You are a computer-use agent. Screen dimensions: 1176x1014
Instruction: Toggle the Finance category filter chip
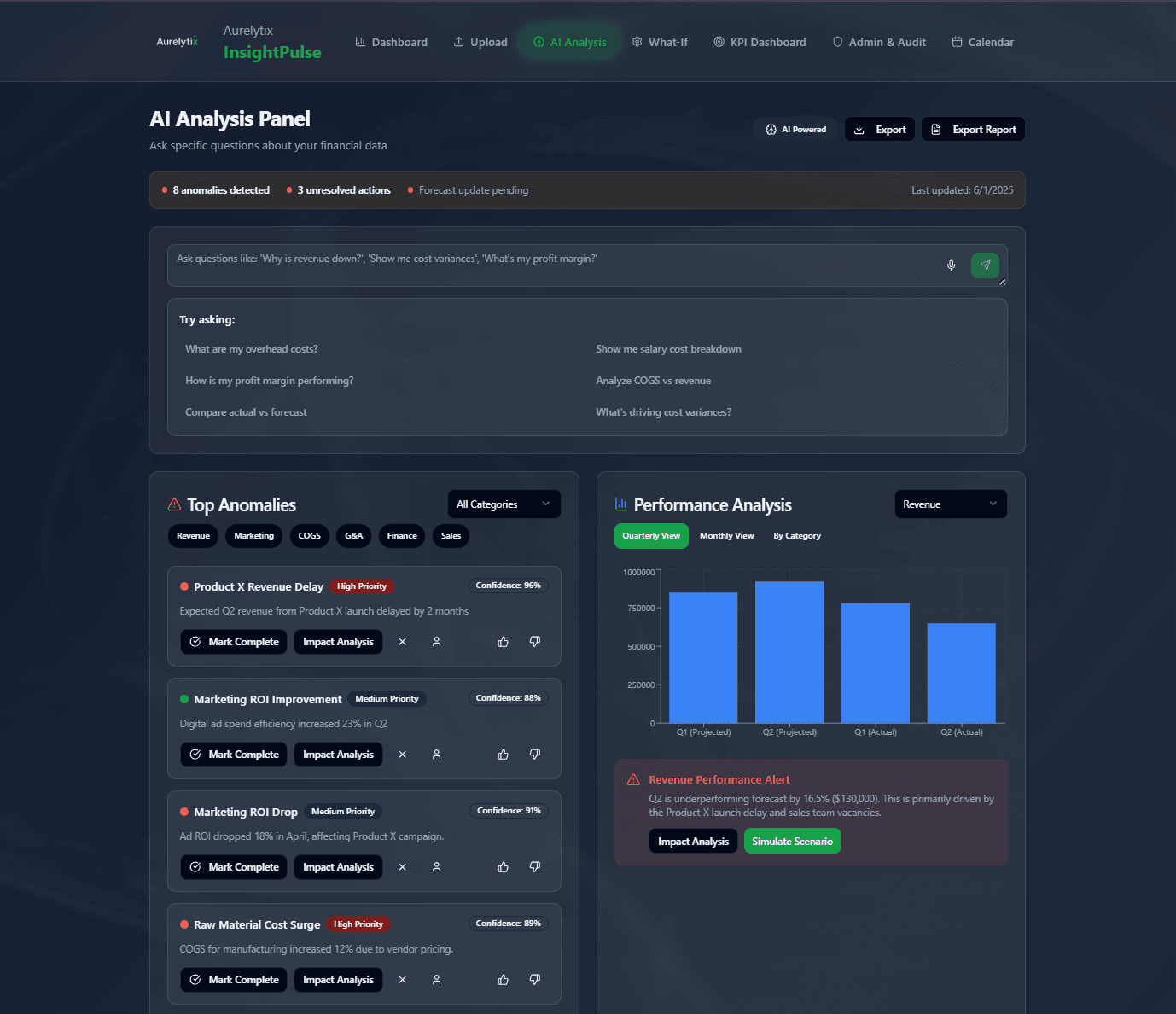coord(401,535)
